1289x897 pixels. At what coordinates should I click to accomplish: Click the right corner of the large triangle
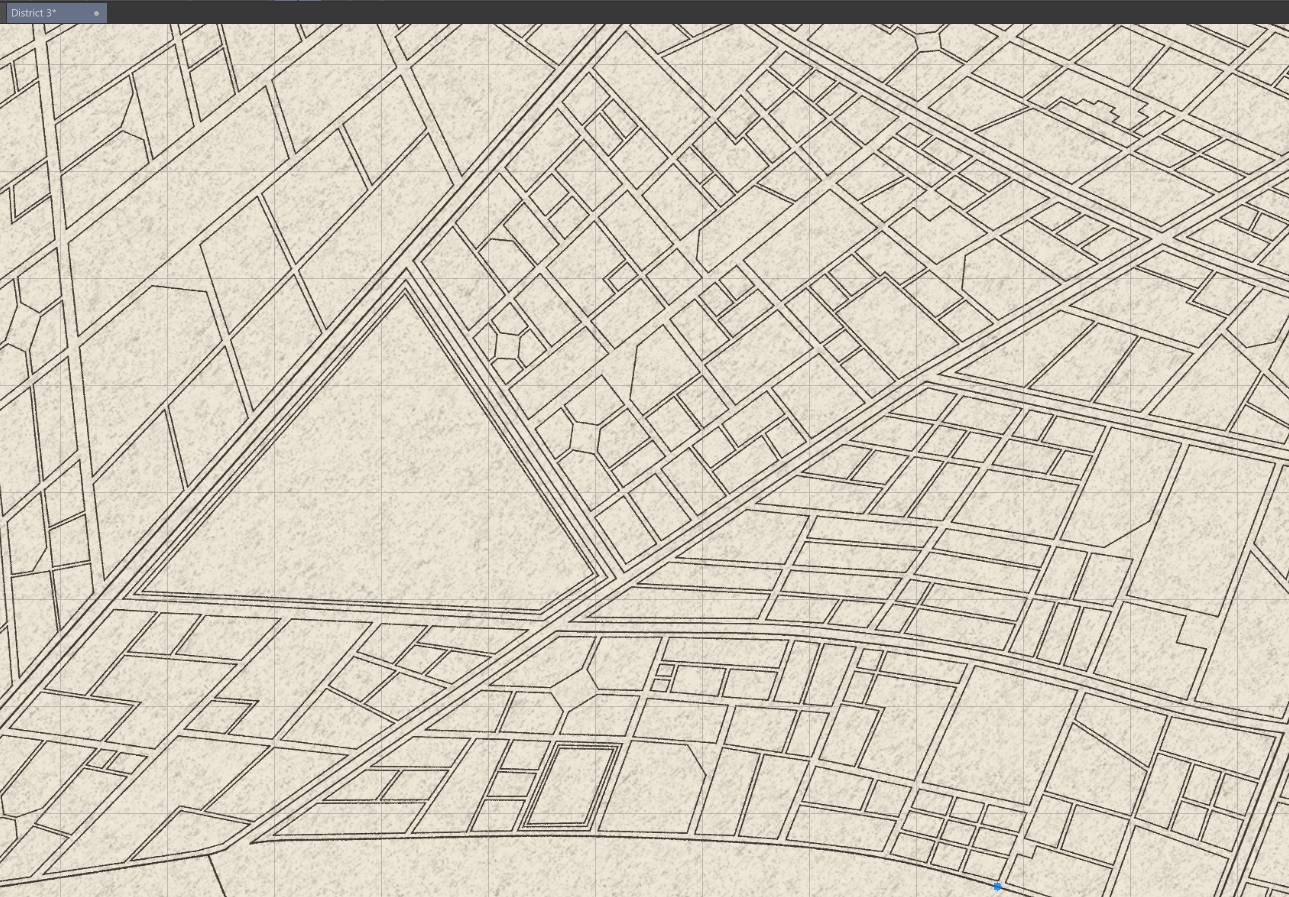pyautogui.click(x=594, y=578)
